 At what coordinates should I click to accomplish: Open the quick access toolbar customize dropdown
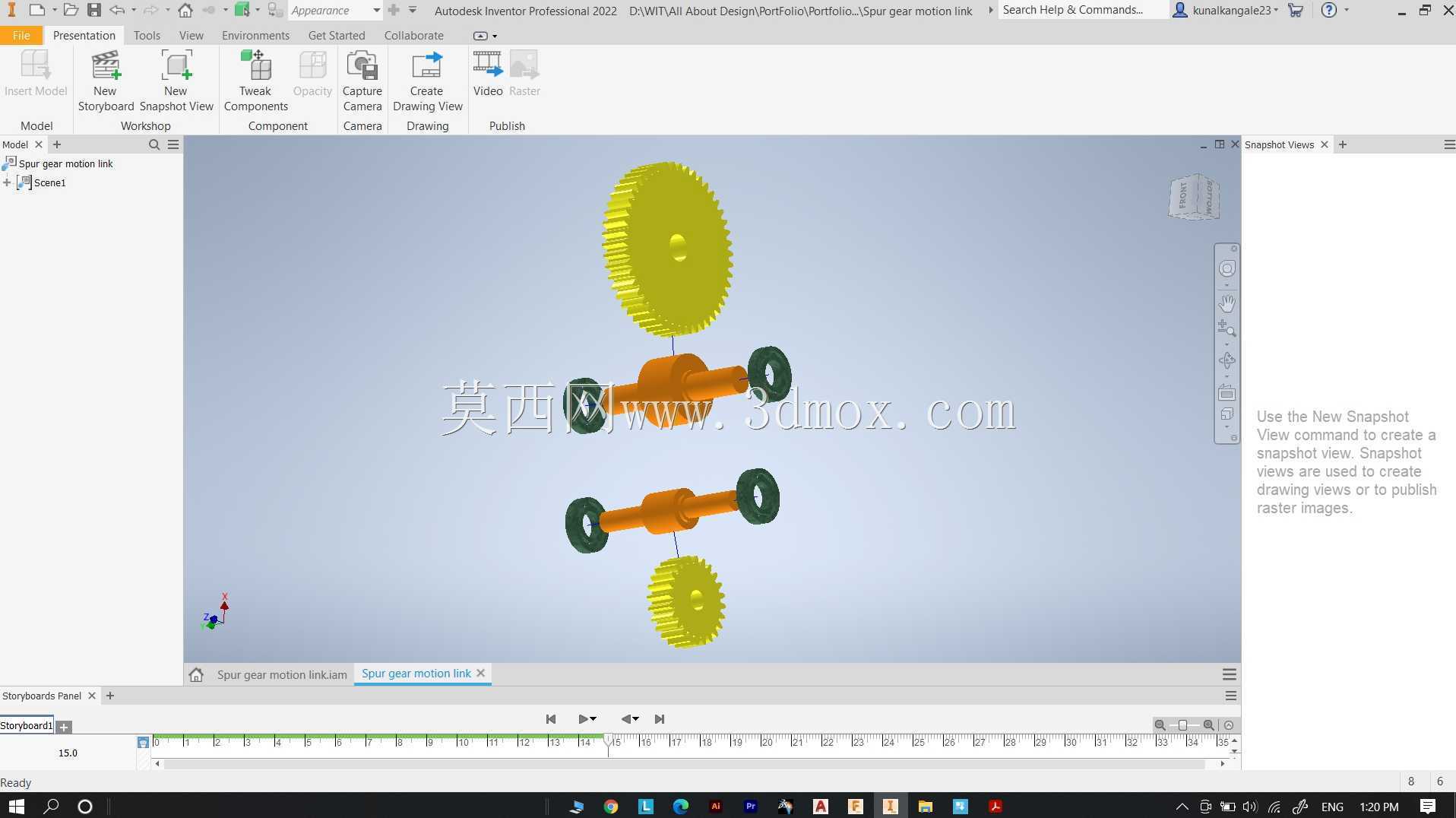click(x=413, y=10)
